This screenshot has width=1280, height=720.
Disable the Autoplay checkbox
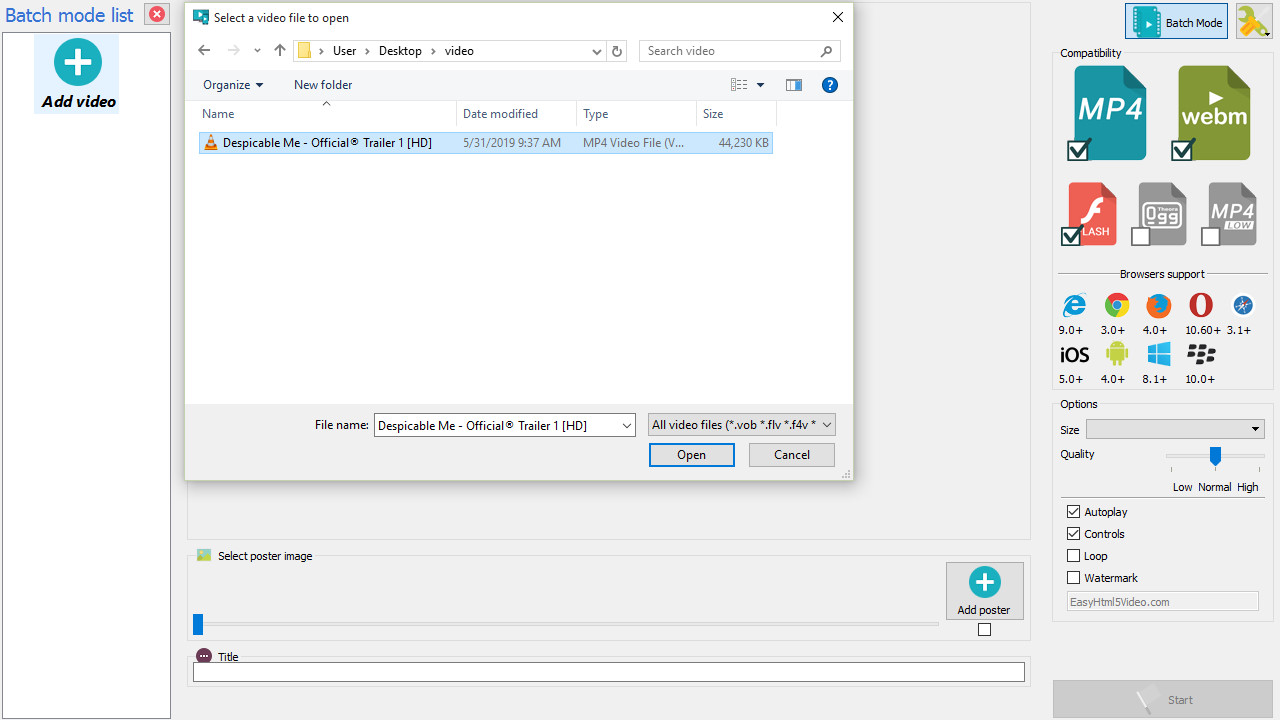[x=1074, y=512]
